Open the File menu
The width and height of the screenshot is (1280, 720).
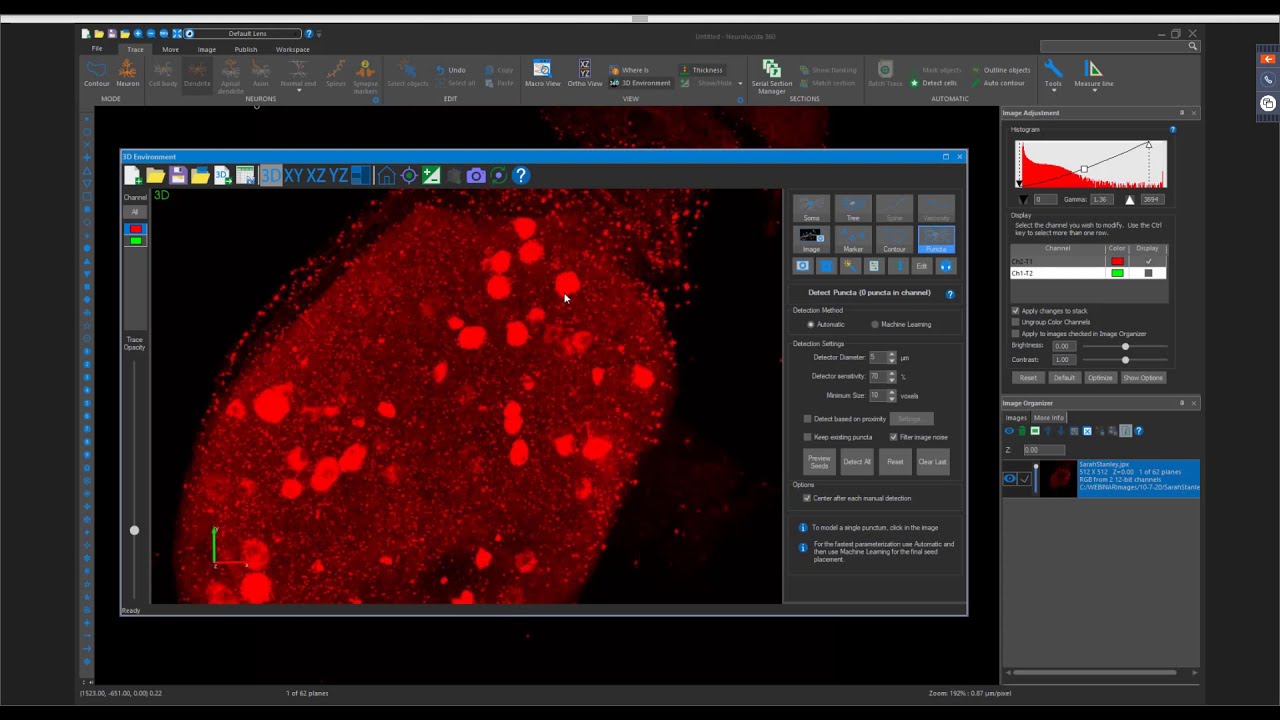[97, 49]
